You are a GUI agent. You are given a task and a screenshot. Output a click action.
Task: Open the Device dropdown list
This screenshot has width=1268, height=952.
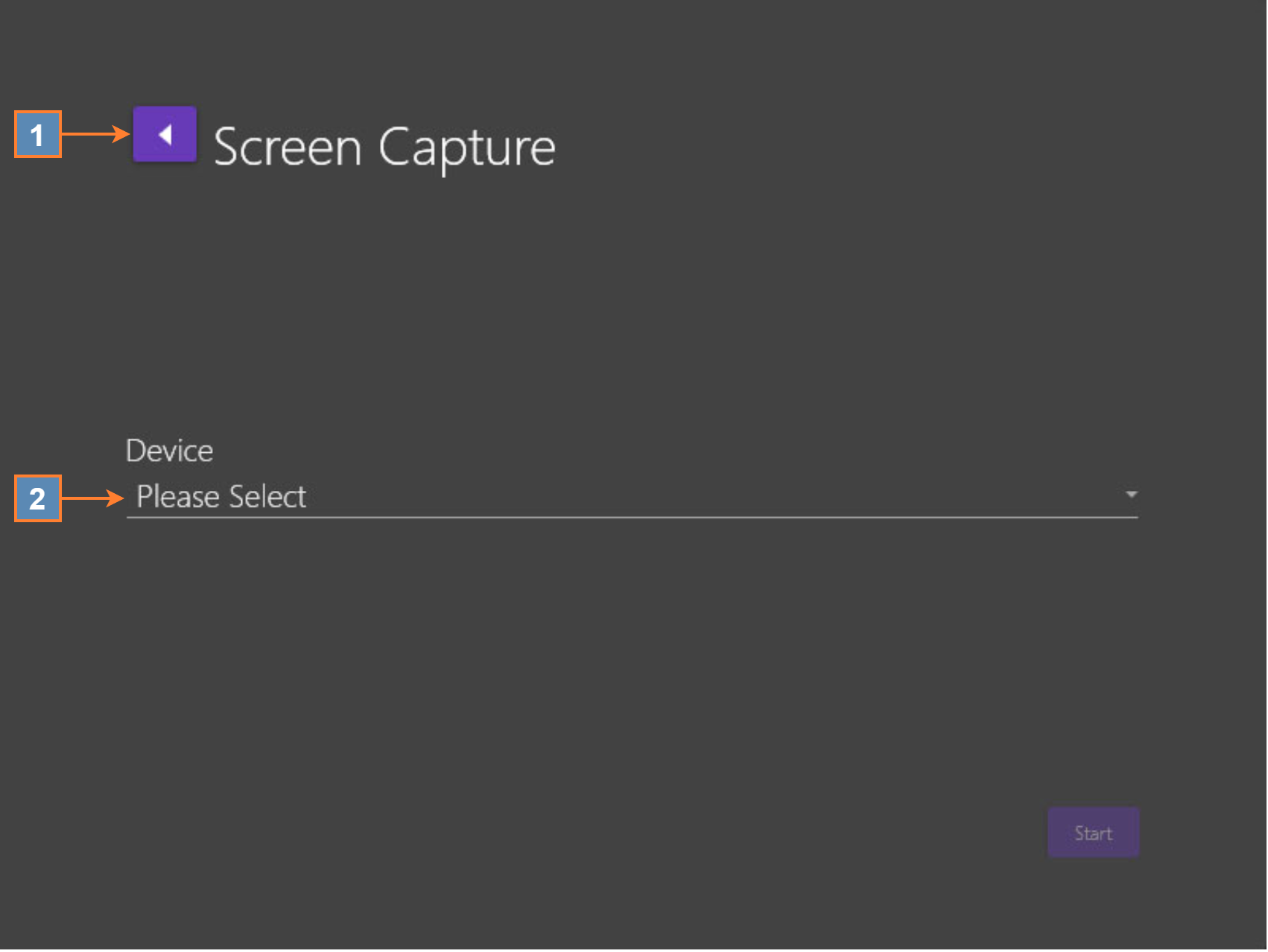[x=632, y=497]
